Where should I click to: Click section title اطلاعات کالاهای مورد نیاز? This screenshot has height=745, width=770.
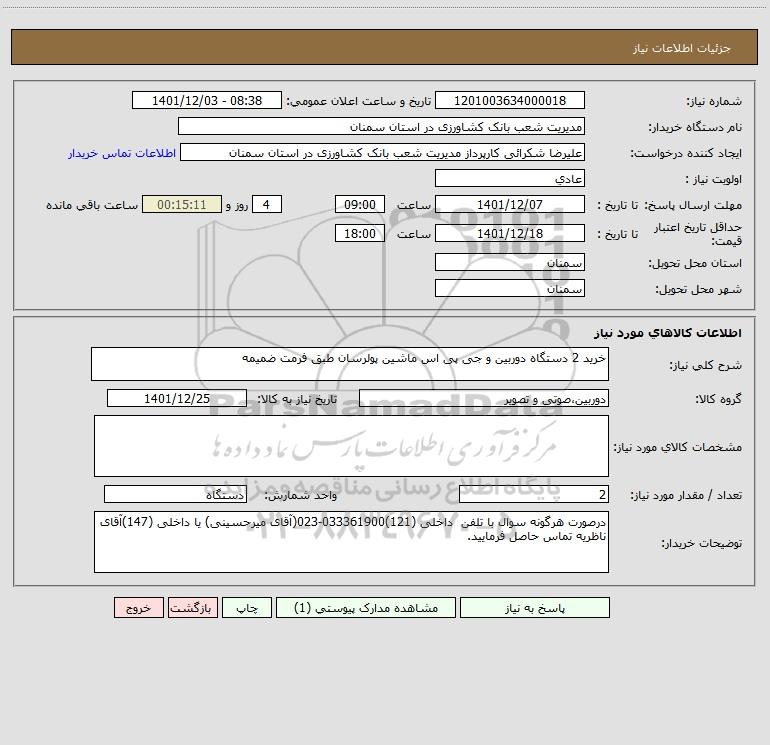coord(668,333)
